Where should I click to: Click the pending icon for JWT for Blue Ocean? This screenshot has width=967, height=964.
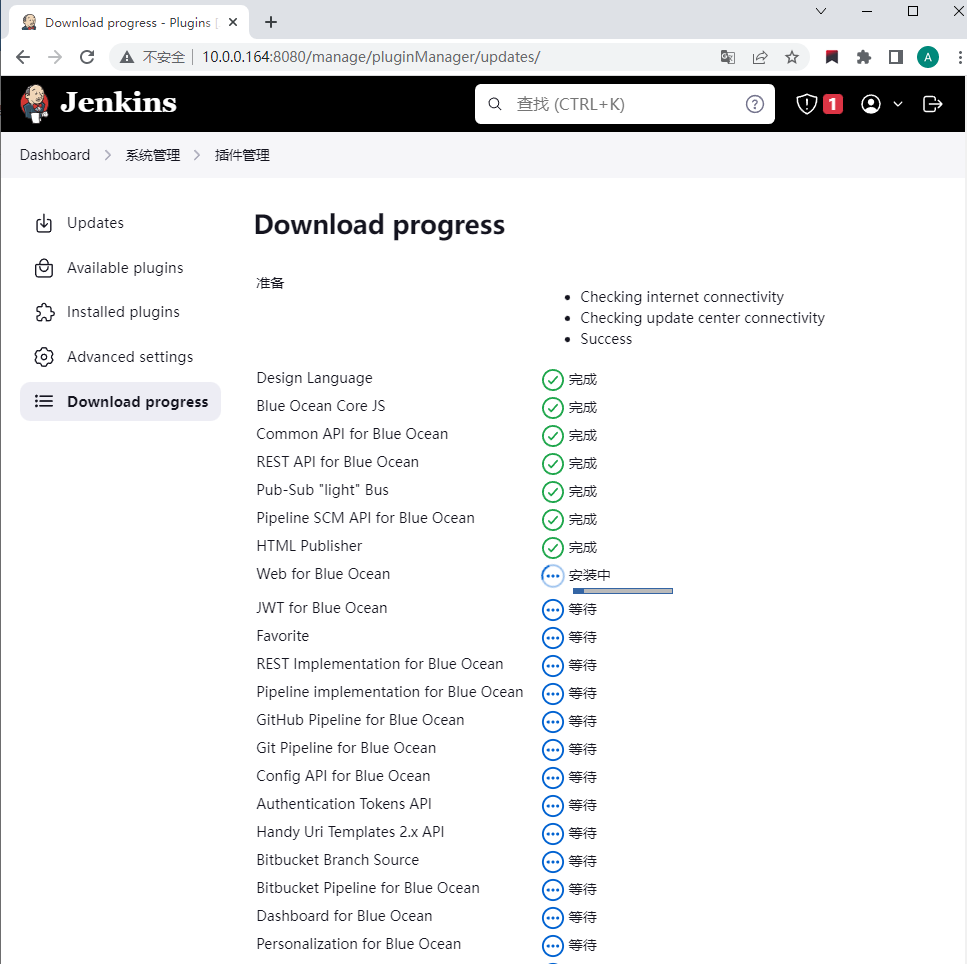coord(553,610)
